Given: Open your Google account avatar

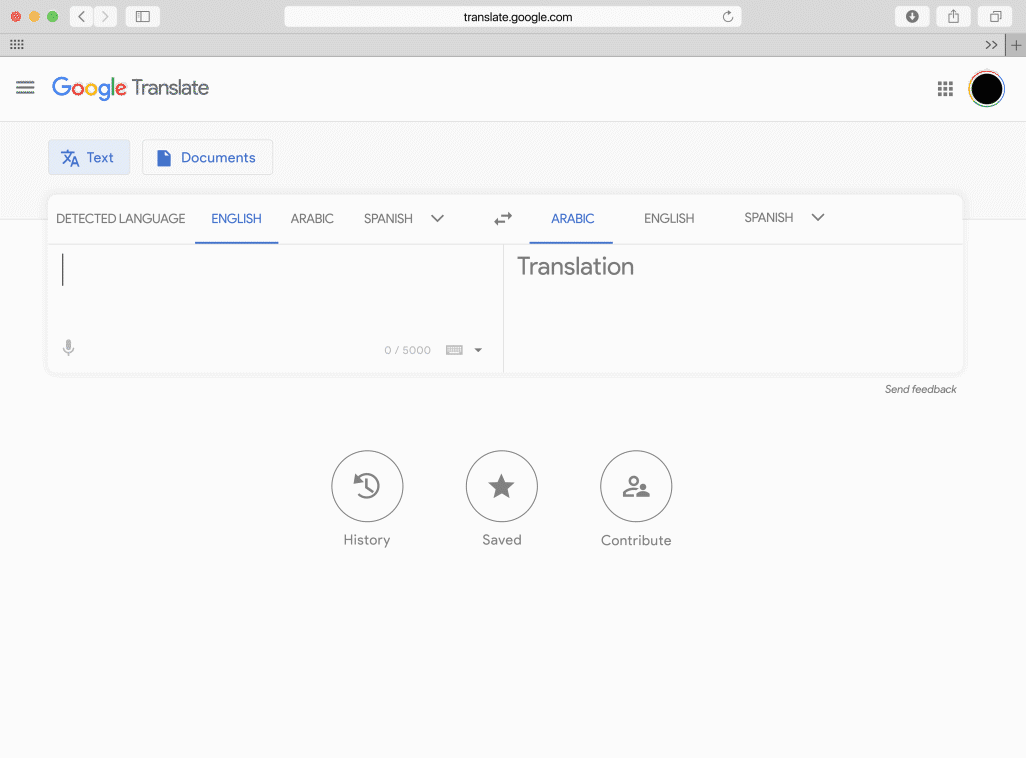Looking at the screenshot, I should click(x=986, y=88).
